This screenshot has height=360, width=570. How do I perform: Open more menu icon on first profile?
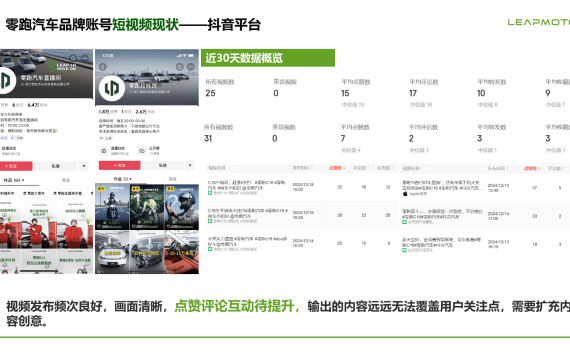coord(84,58)
